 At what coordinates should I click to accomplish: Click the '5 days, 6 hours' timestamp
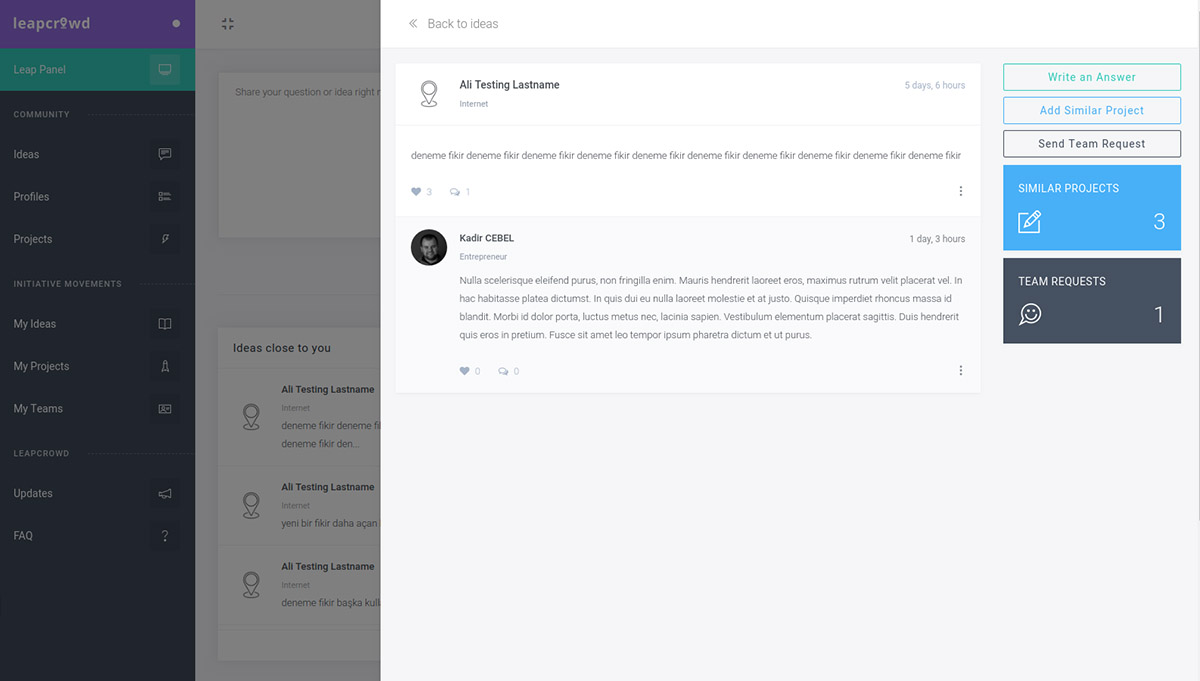click(935, 85)
